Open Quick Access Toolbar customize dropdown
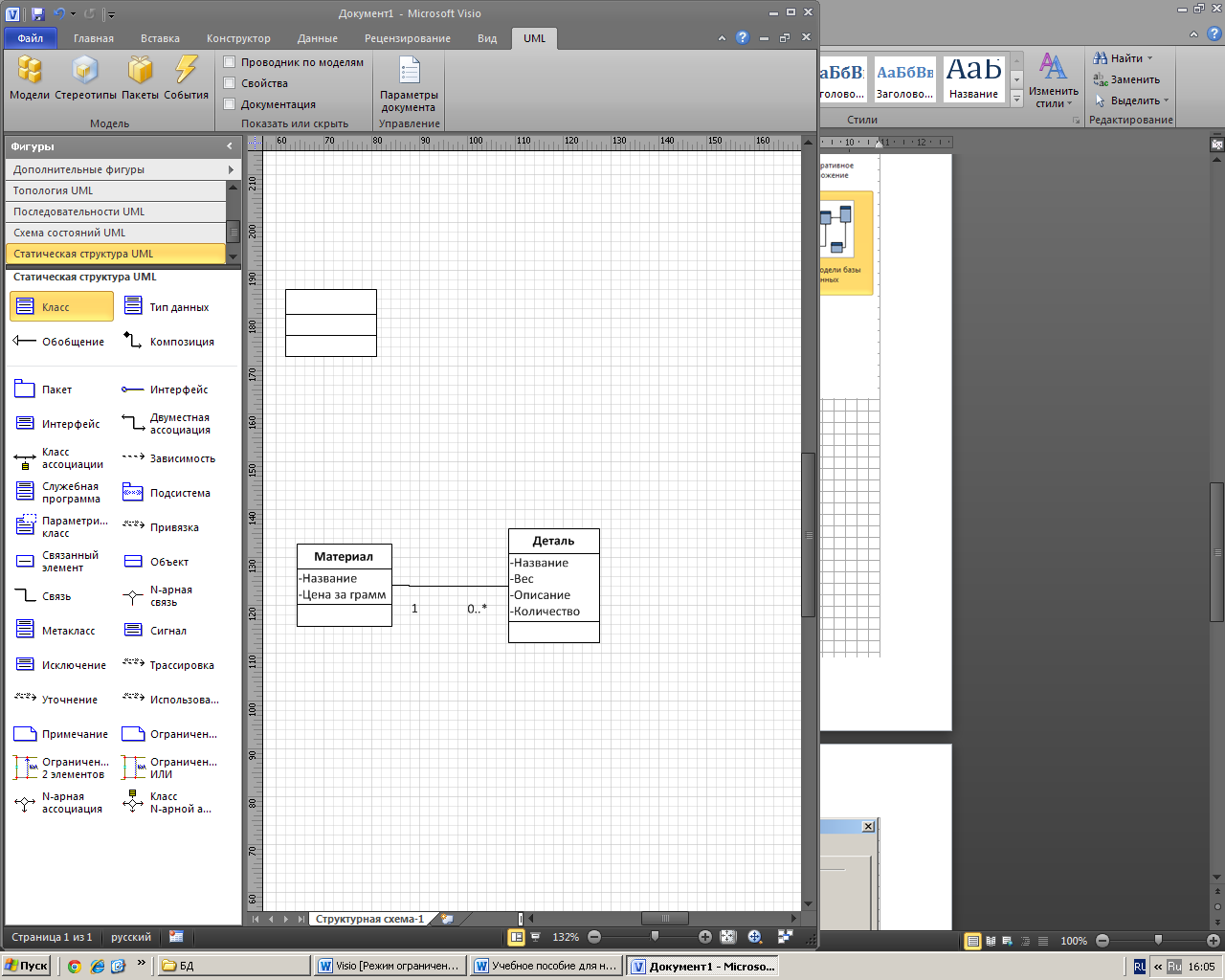This screenshot has height=980, width=1225. [x=111, y=14]
